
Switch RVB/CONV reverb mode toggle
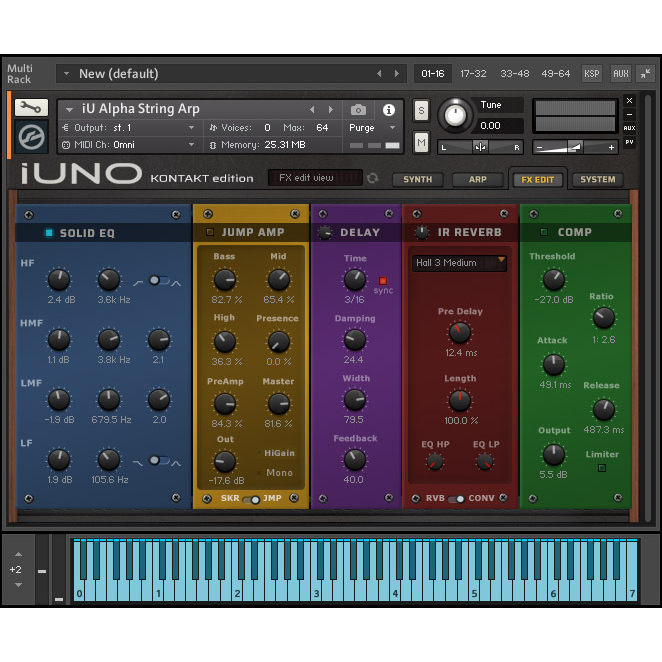click(456, 499)
